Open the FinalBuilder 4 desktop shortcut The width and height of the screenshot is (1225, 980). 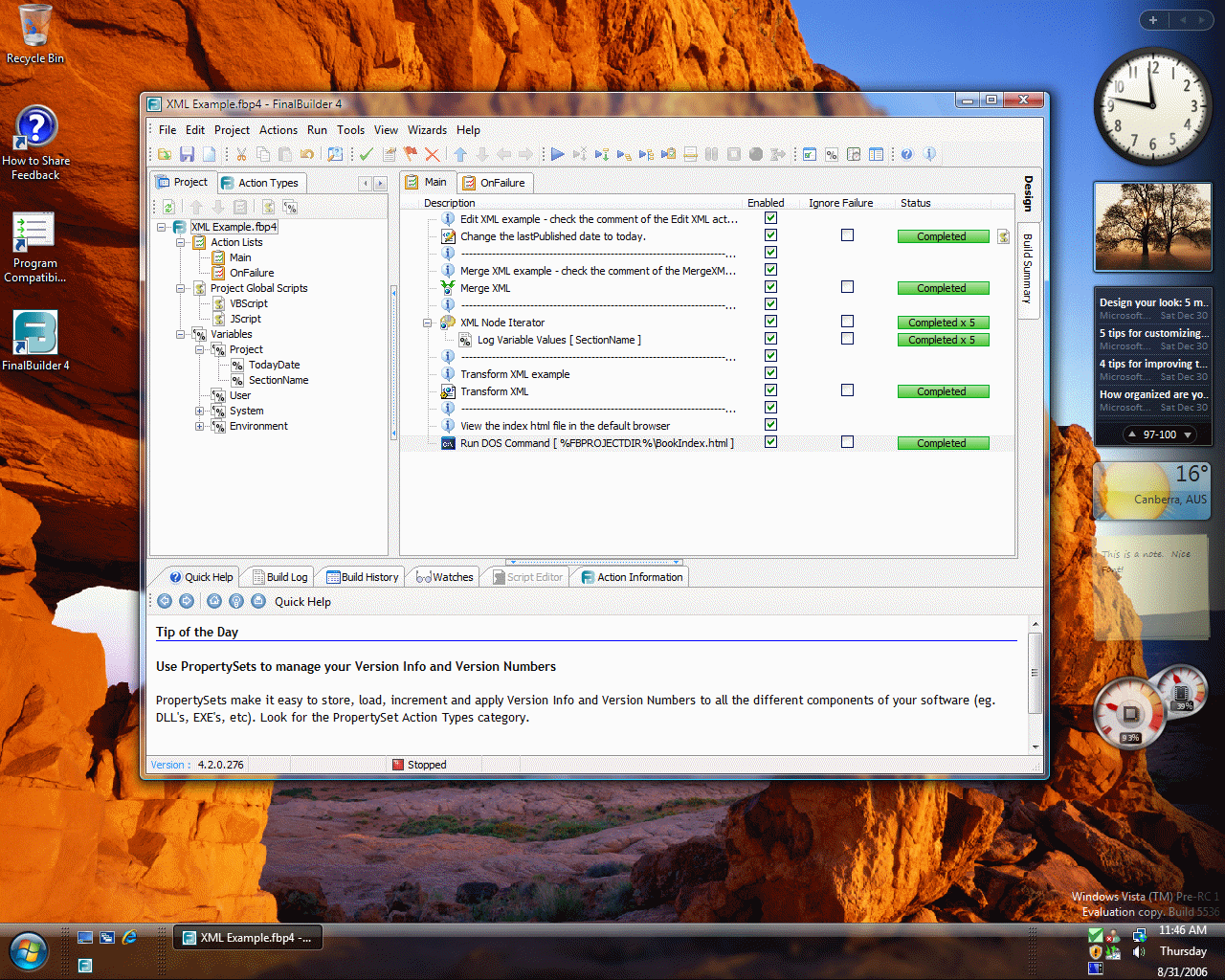coord(35,341)
